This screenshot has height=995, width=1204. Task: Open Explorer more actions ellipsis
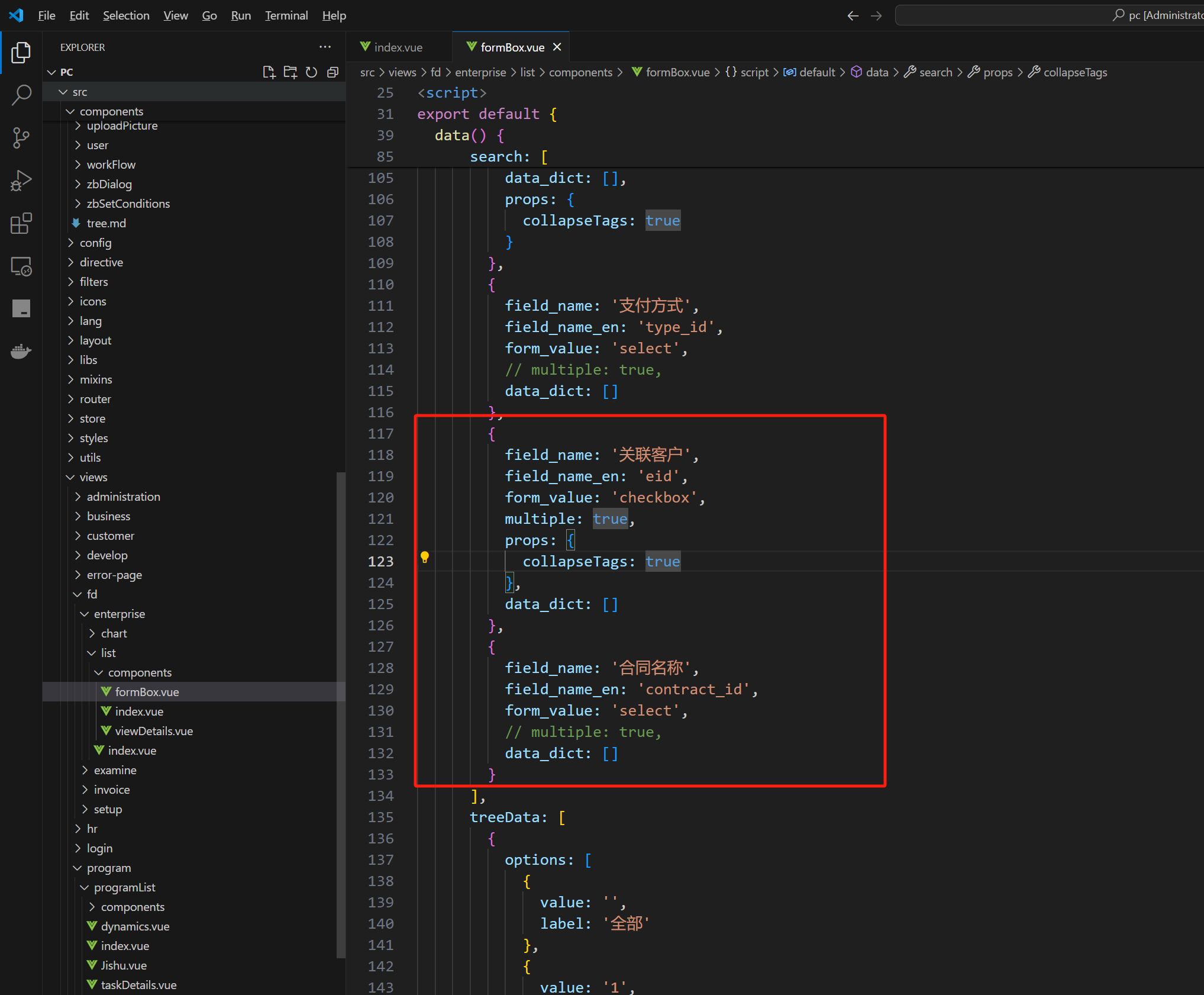point(325,47)
